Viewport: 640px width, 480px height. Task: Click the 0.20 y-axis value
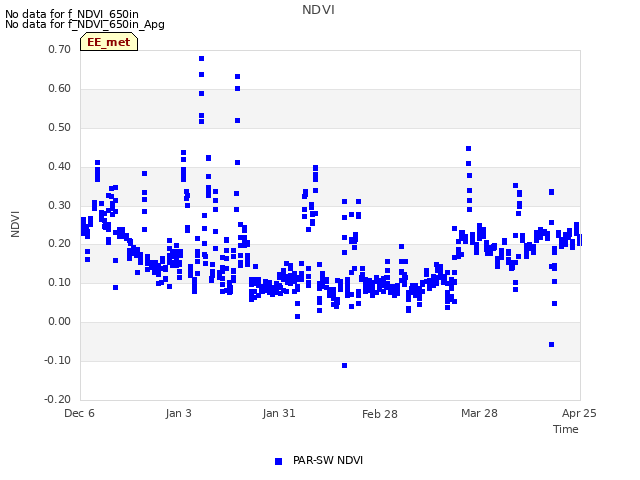pos(59,244)
